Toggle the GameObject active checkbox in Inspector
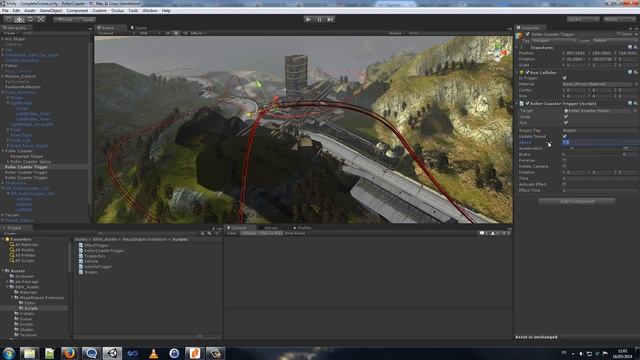 (527, 34)
